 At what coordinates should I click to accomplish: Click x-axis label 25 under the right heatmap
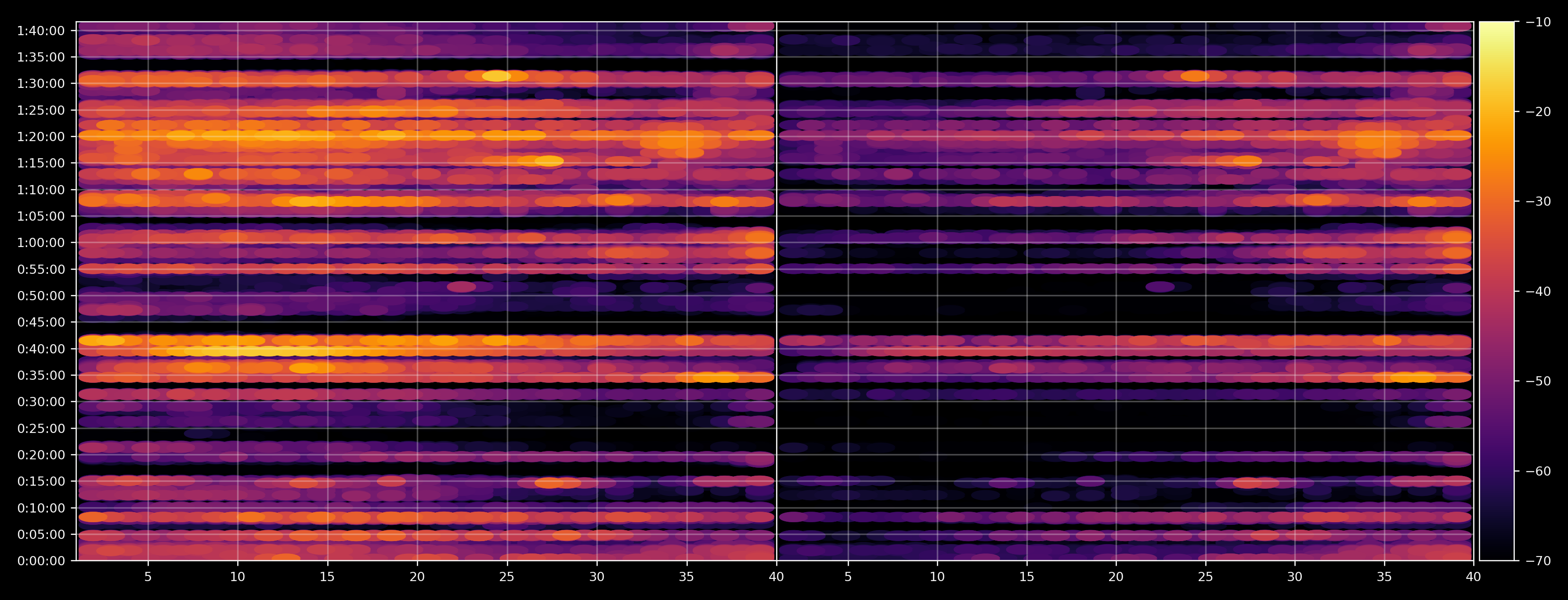1206,578
